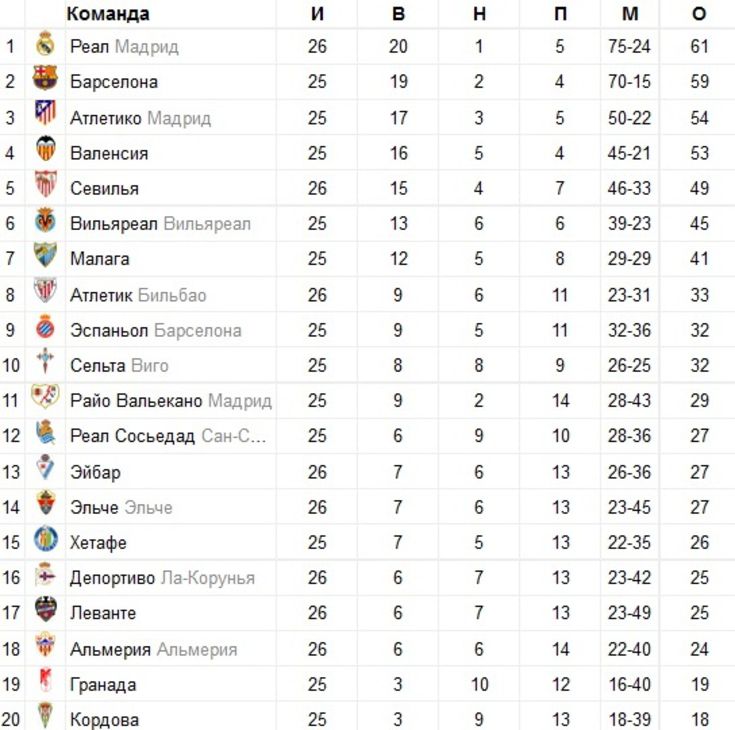Click the Levante dark crest icon

pyautogui.click(x=45, y=609)
